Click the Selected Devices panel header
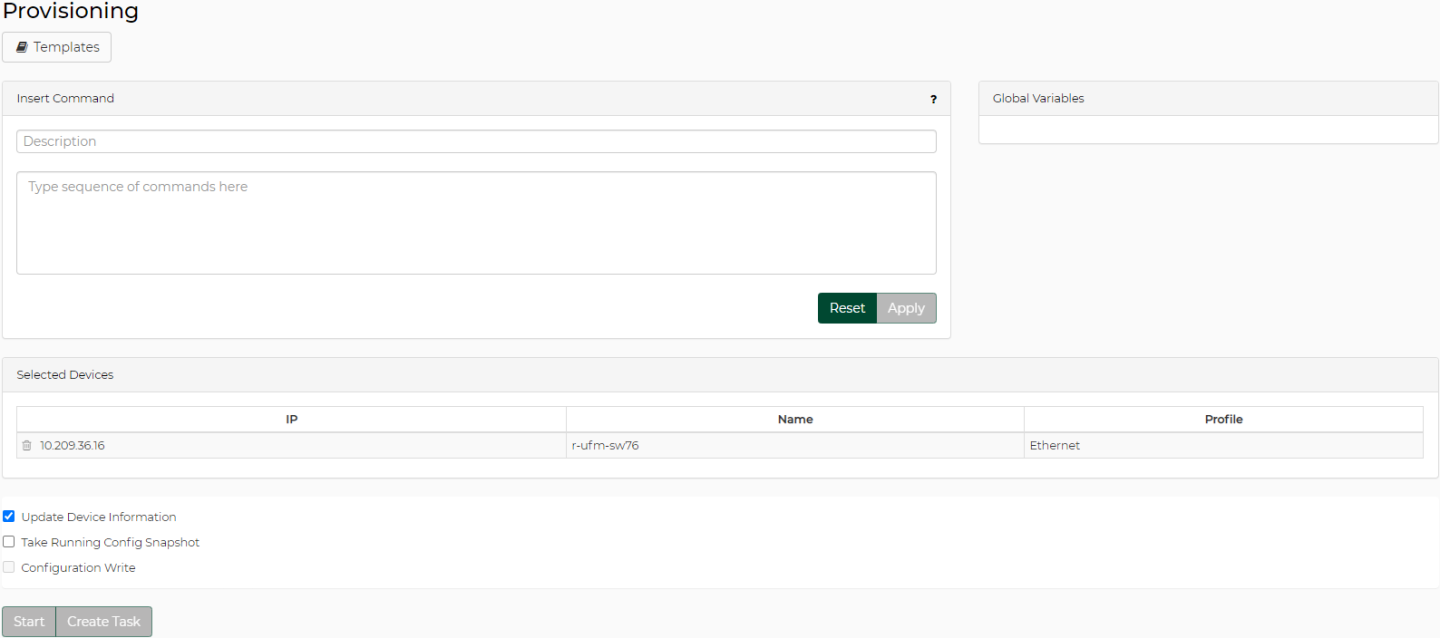Screen dimensions: 1440x638 (65, 375)
